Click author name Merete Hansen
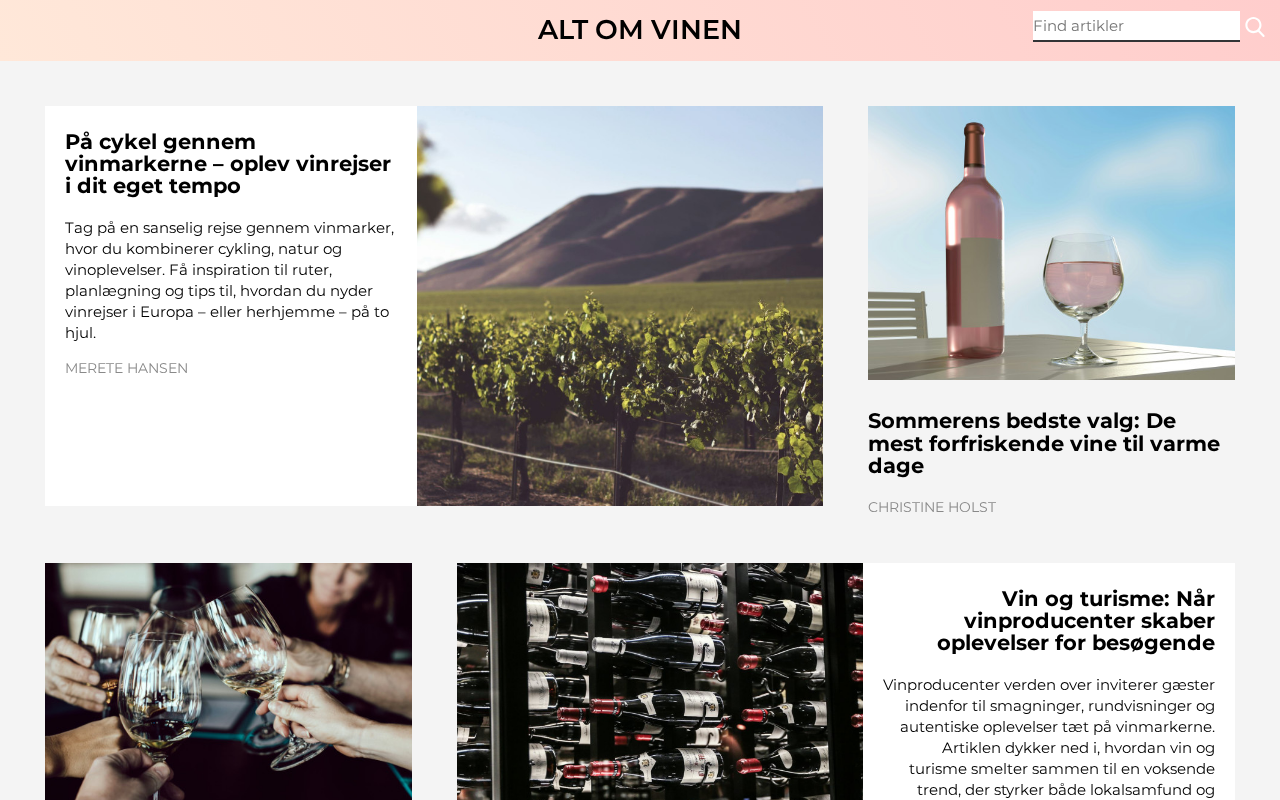Image resolution: width=1280 pixels, height=800 pixels. coord(126,368)
